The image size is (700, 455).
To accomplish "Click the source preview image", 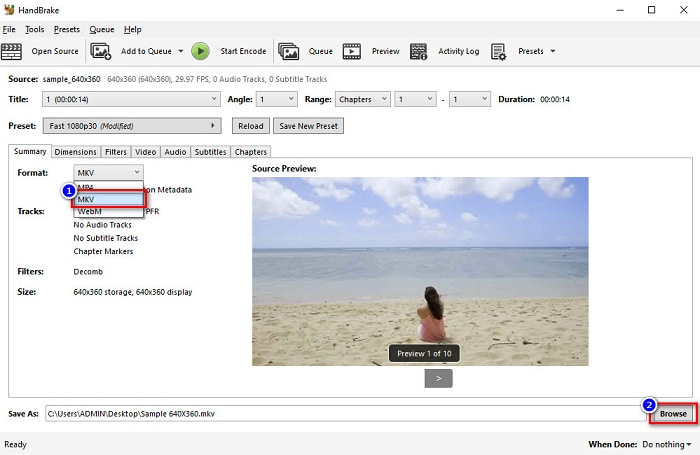I will [420, 271].
